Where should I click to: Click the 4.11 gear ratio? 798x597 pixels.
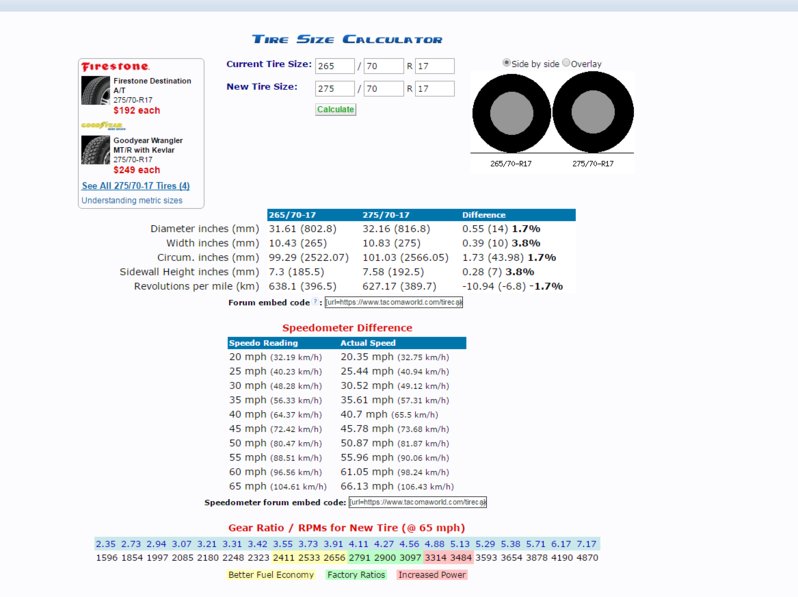[x=358, y=544]
